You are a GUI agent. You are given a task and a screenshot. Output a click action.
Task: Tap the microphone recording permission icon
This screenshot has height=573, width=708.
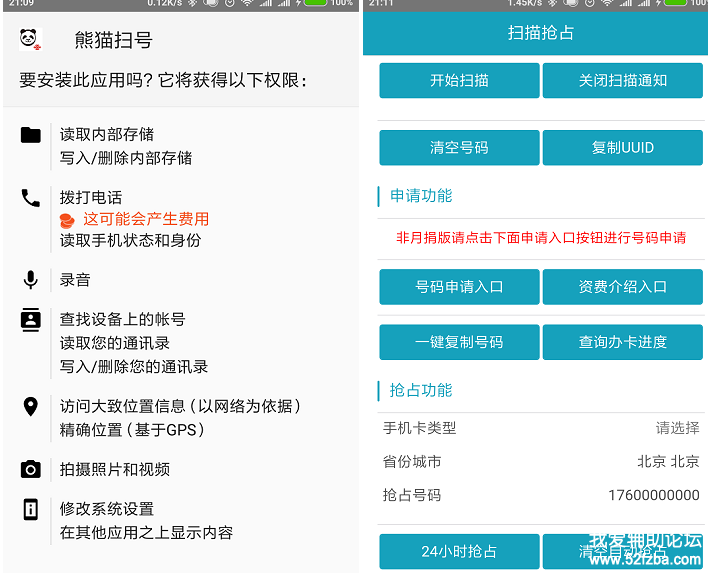pyautogui.click(x=31, y=280)
